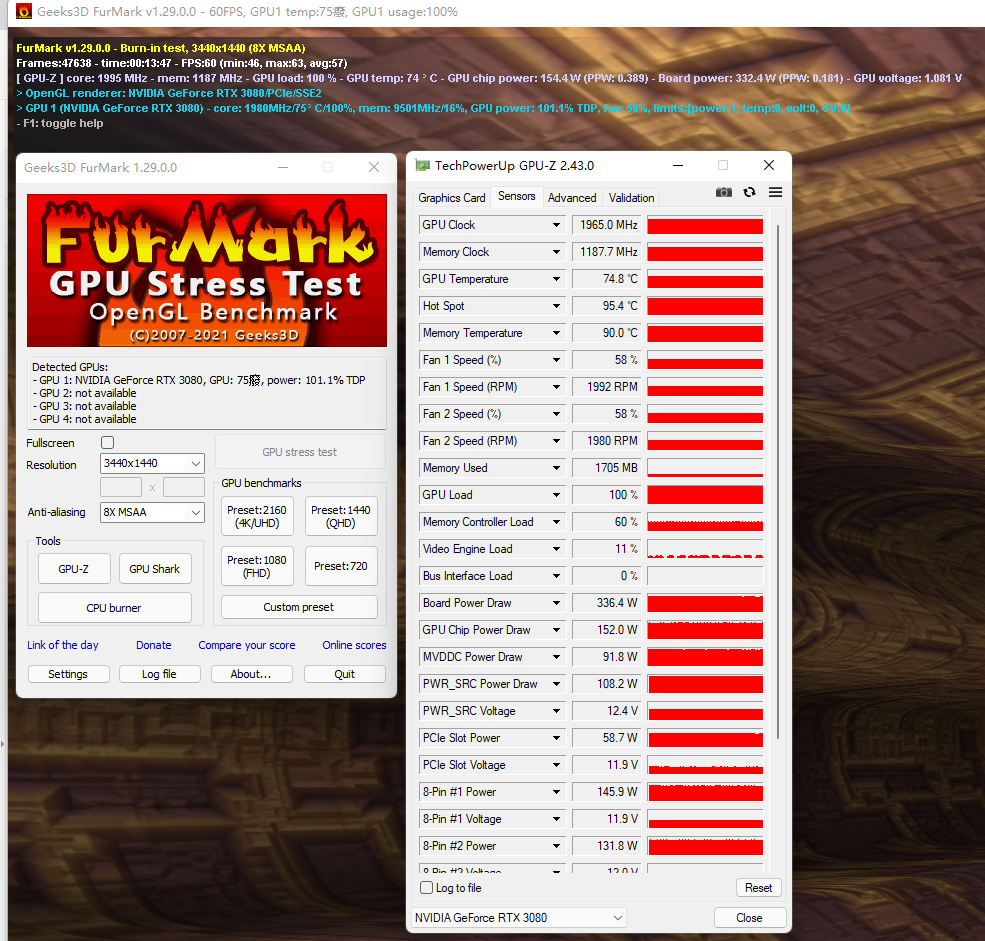Viewport: 985px width, 941px height.
Task: Open the NVIDIA GeForce RTX 3080 device selector
Action: (x=519, y=918)
